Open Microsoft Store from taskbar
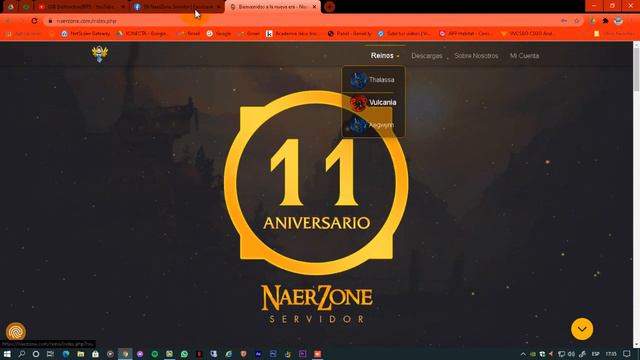 pyautogui.click(x=95, y=354)
